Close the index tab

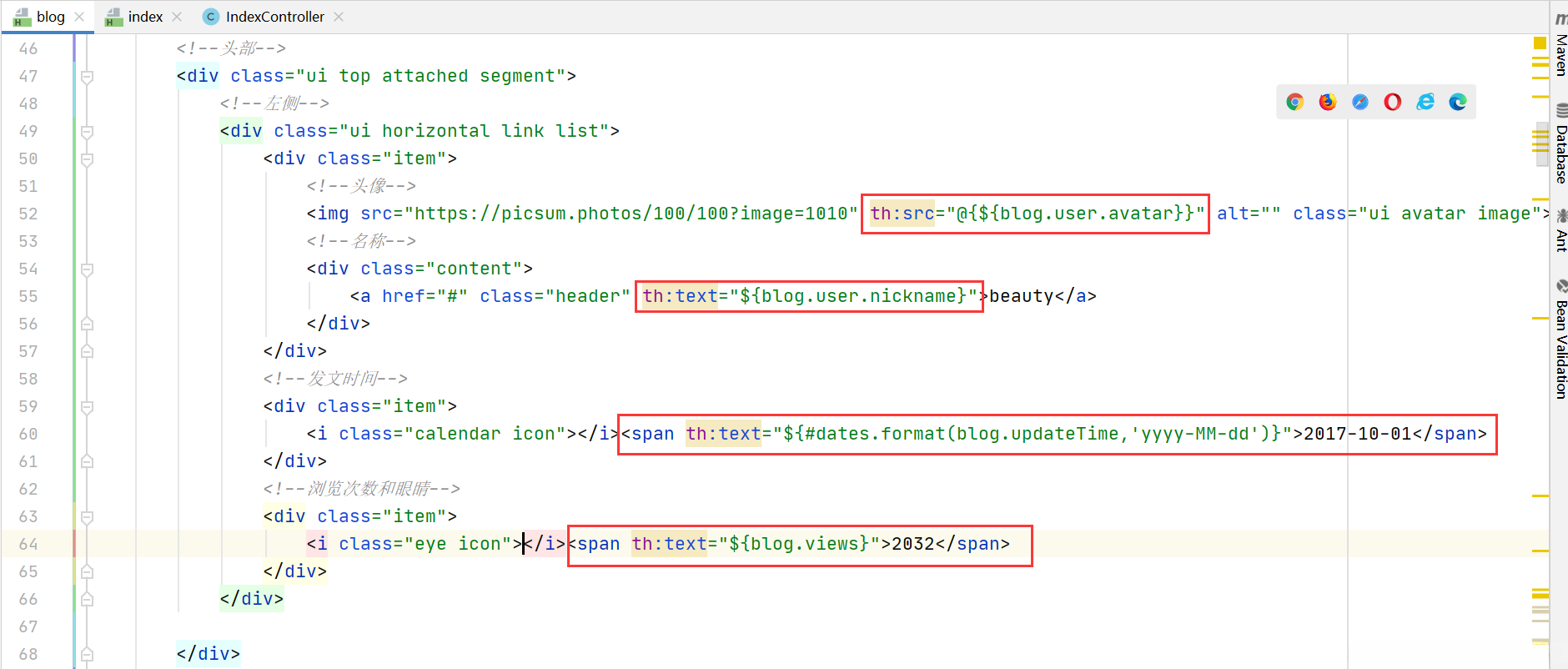click(x=177, y=17)
